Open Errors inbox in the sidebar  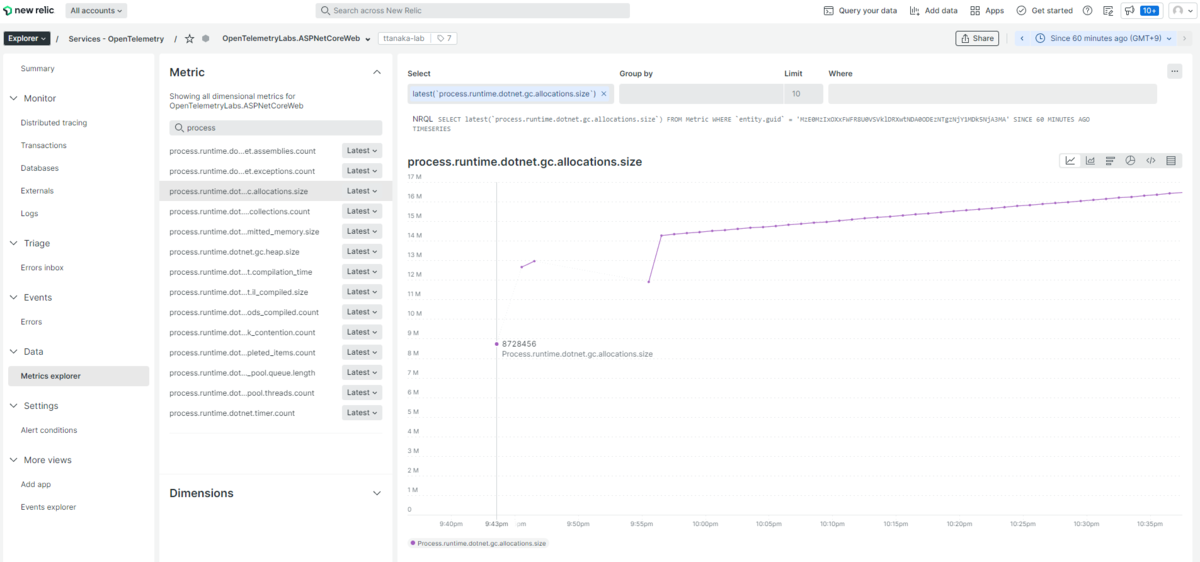(x=42, y=267)
